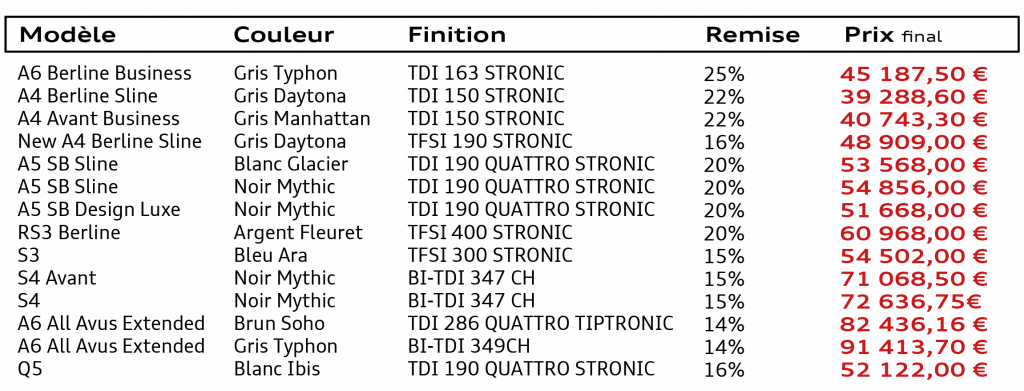Screen dimensions: 1024x391
Task: Click the 25% discount value
Action: (x=724, y=74)
